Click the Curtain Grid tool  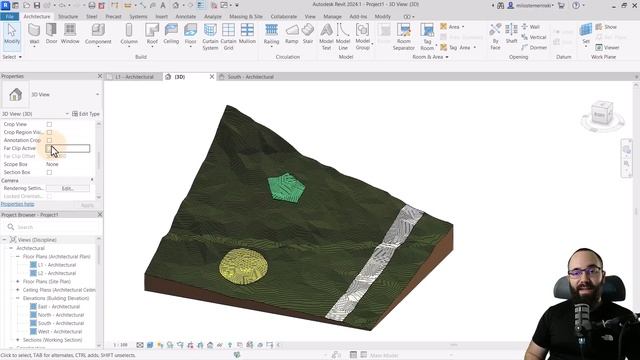click(x=229, y=37)
